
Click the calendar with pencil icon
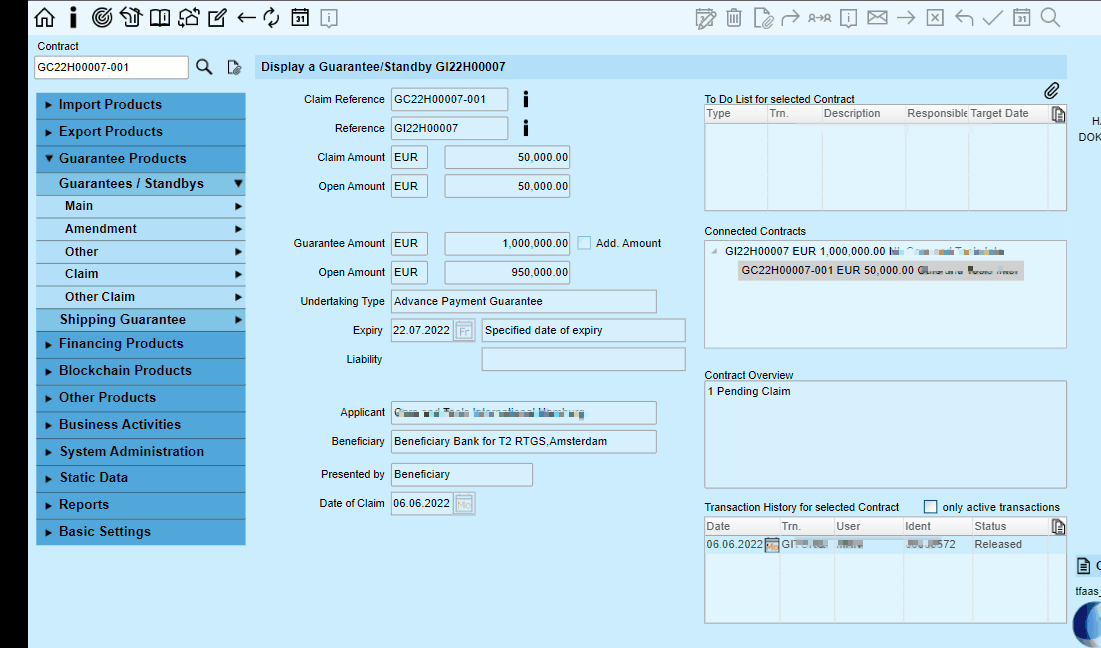(706, 18)
